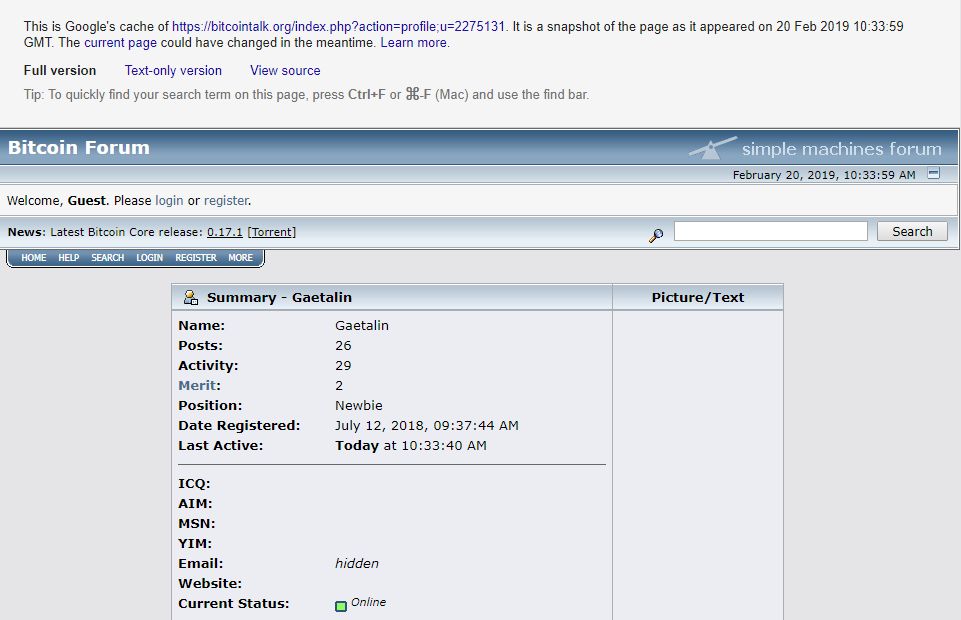Focus the forum search input field
This screenshot has height=620, width=961.
(771, 232)
